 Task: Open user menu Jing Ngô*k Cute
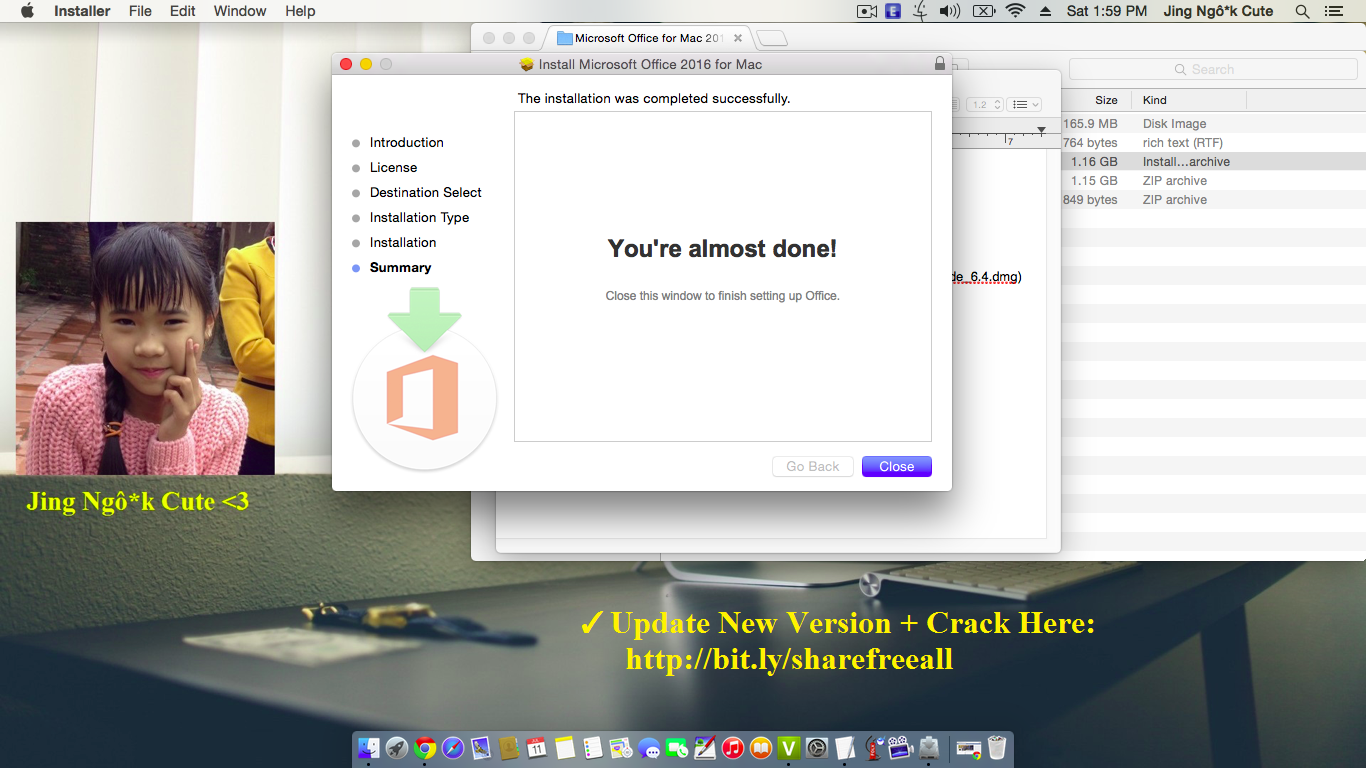coord(1218,11)
